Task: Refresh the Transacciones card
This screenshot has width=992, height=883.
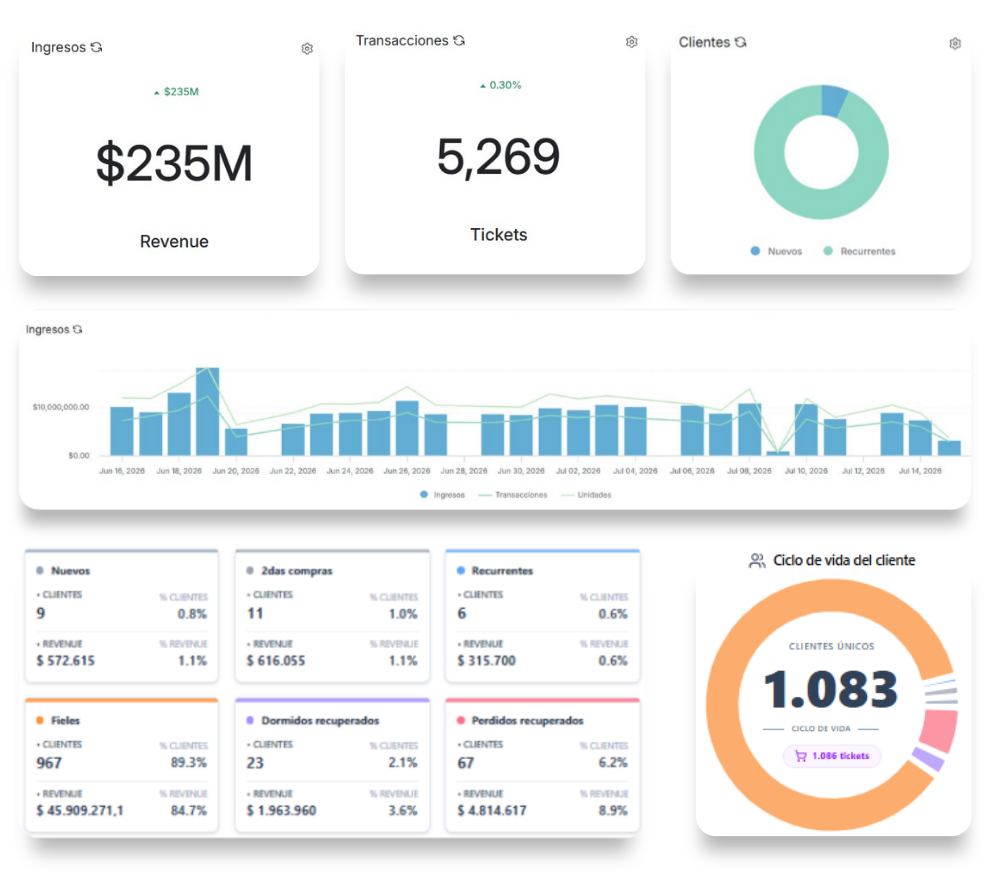Action: (x=459, y=40)
